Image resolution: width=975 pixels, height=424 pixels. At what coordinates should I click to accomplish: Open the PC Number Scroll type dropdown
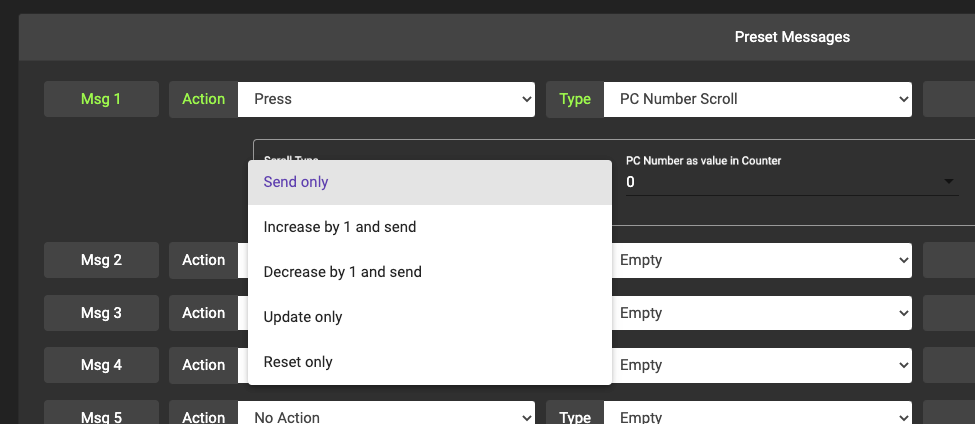pyautogui.click(x=757, y=99)
